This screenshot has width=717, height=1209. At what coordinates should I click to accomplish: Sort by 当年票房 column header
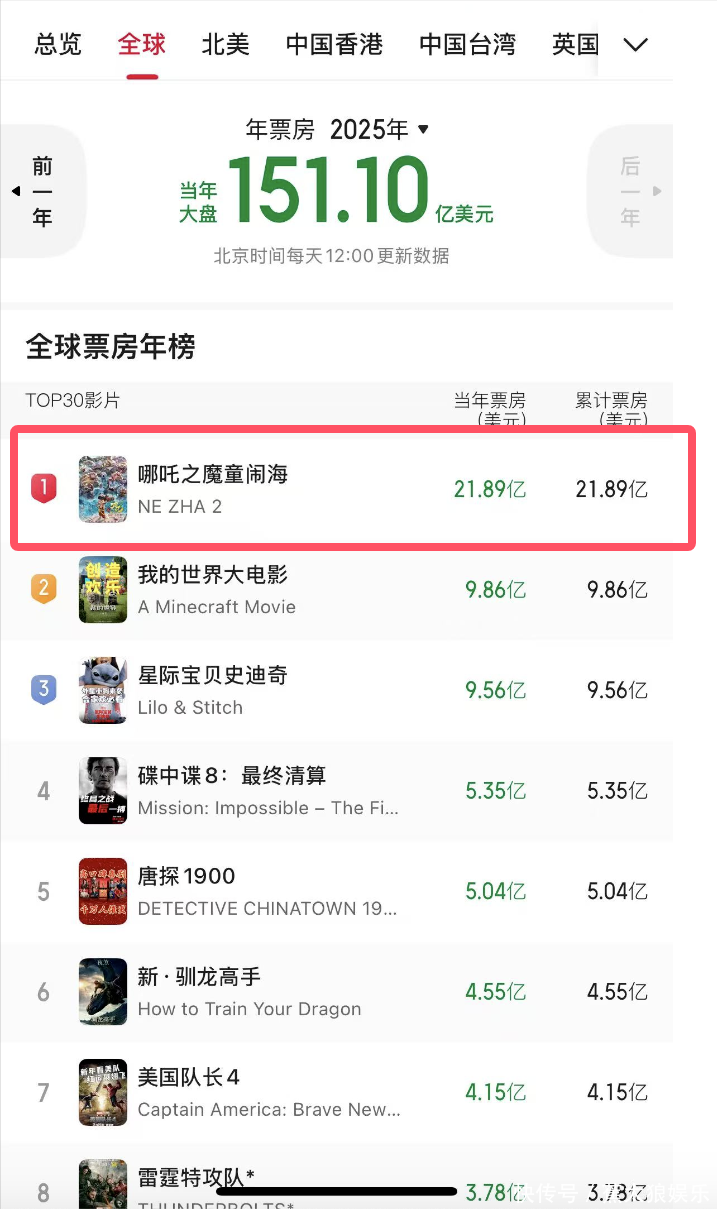pyautogui.click(x=489, y=409)
